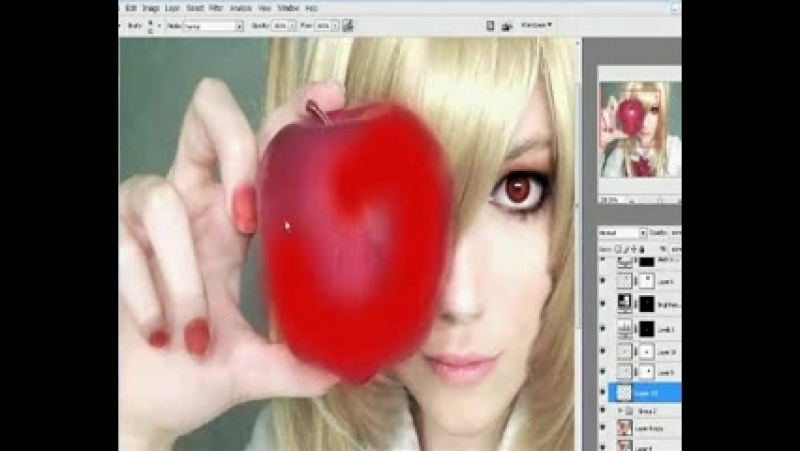Select the highlighted layer's thumbnail
Screen dimensions: 800x451
click(x=625, y=393)
